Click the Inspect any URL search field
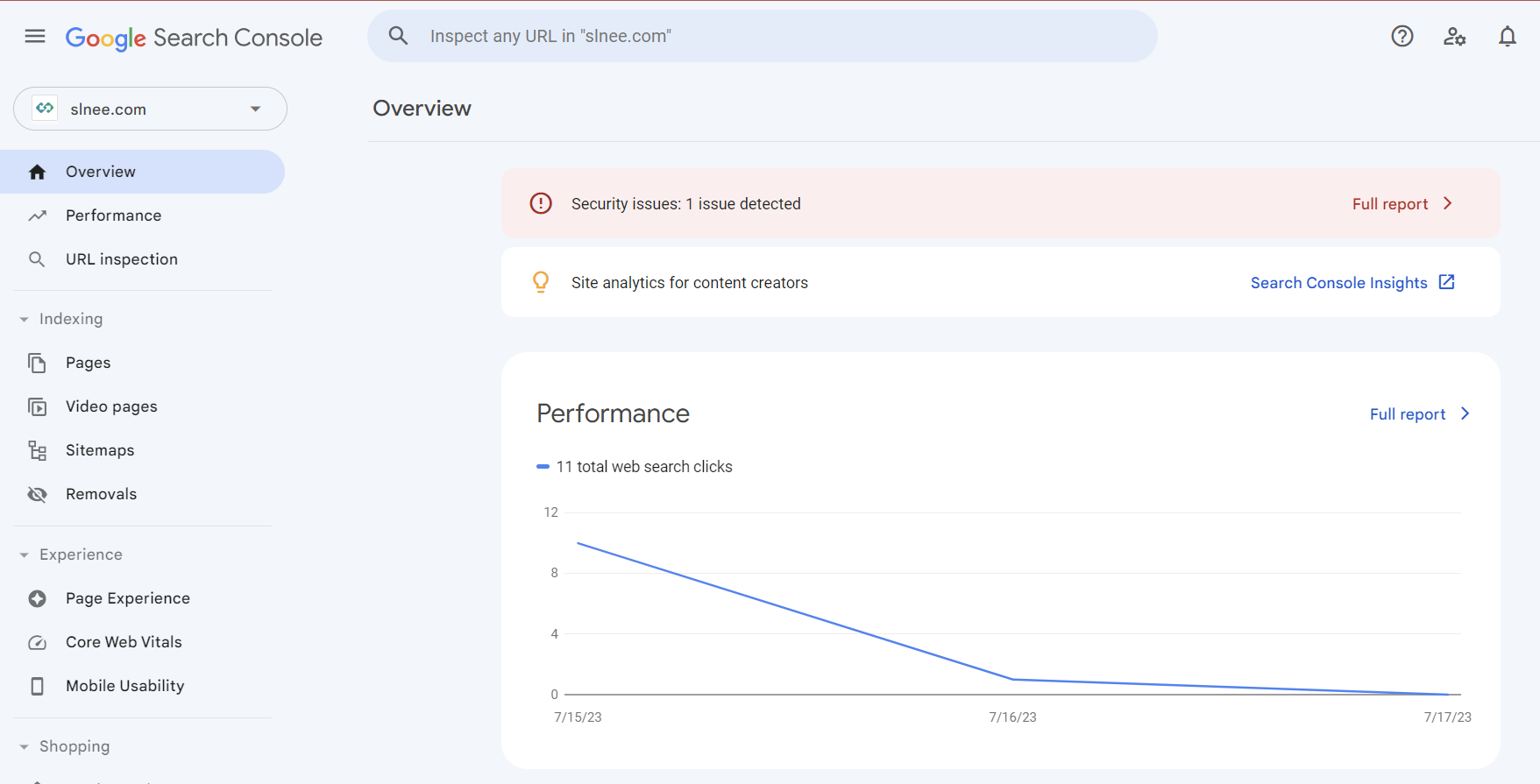 (x=763, y=36)
